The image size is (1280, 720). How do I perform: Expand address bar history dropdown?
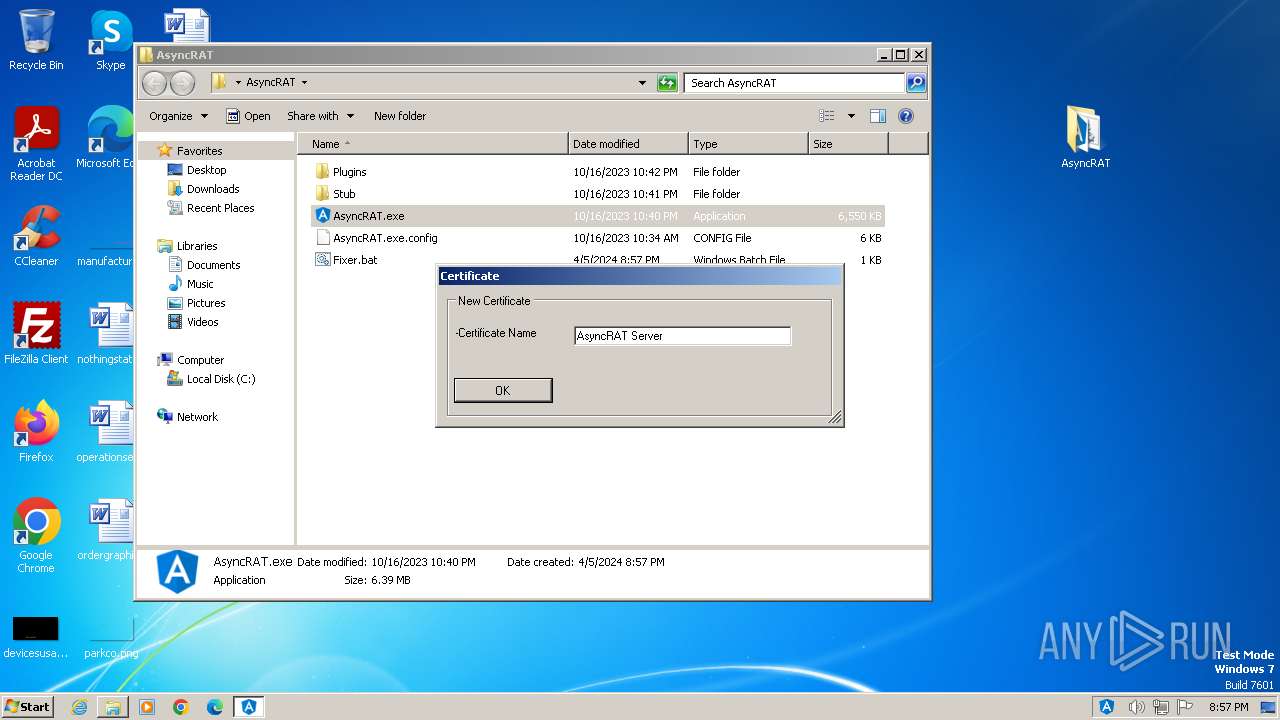point(642,83)
